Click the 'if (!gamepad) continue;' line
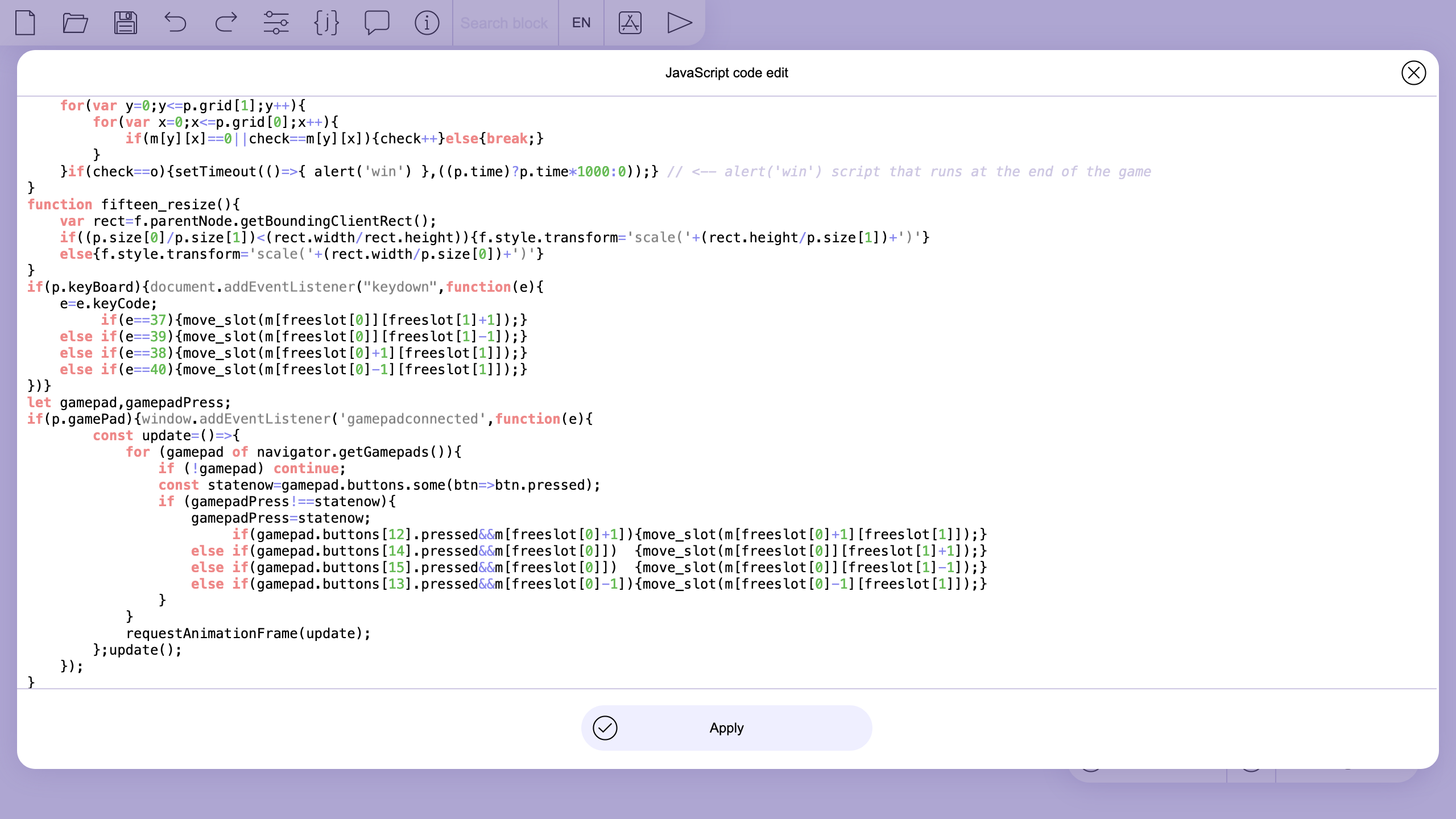1456x819 pixels. [252, 469]
